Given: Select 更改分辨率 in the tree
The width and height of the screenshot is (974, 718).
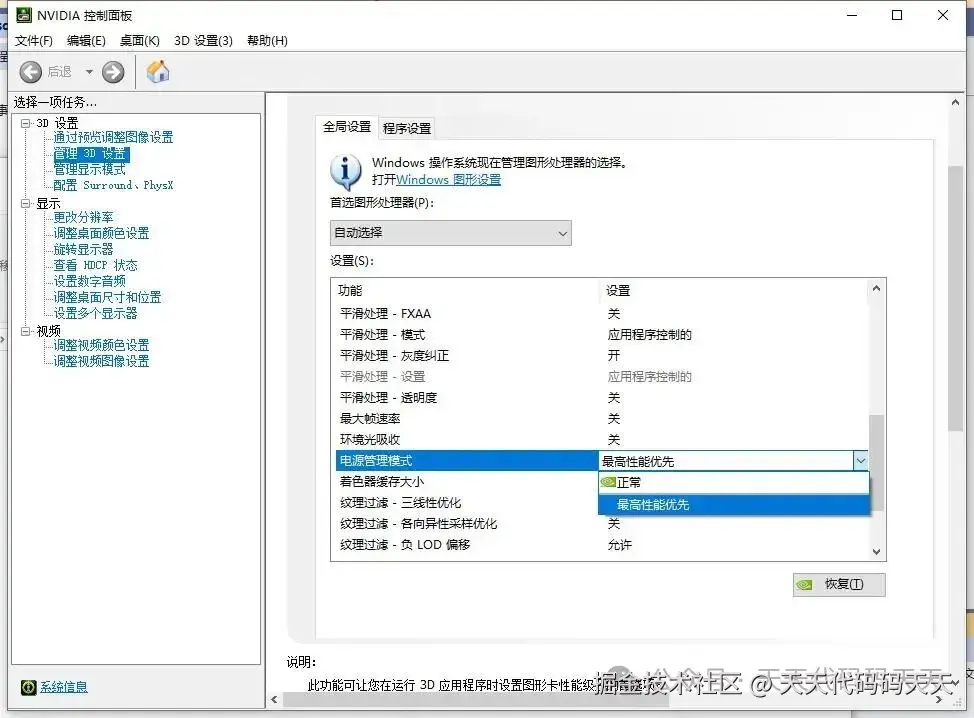Looking at the screenshot, I should coord(83,217).
